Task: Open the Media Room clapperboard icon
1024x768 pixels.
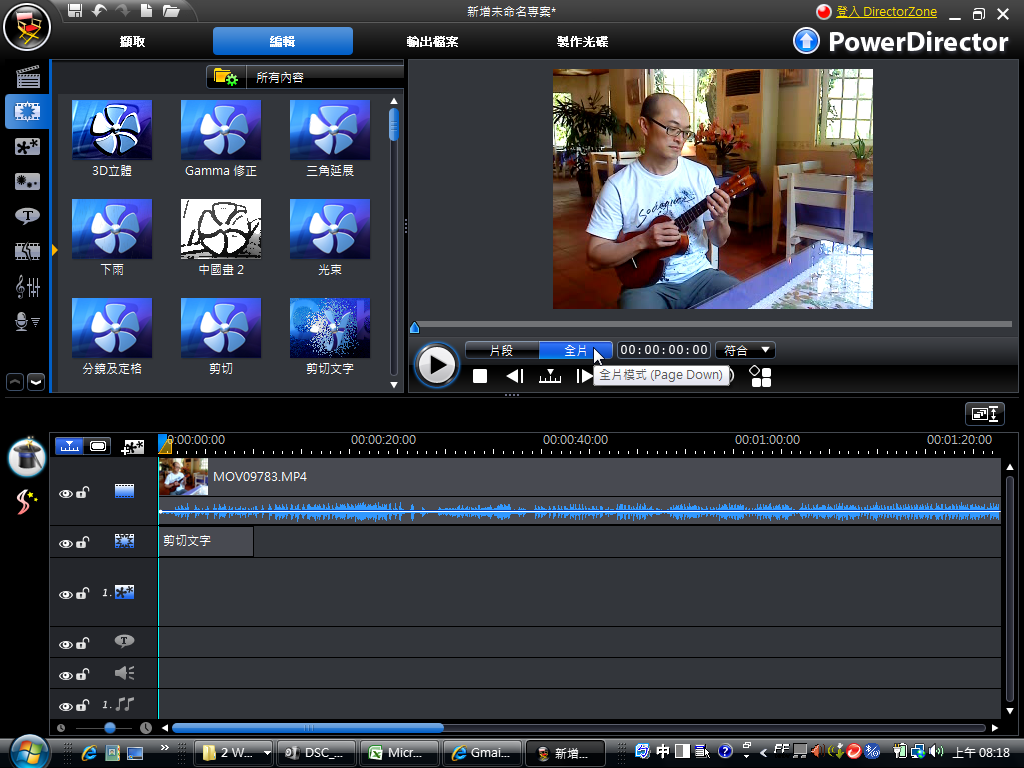Action: click(x=28, y=78)
